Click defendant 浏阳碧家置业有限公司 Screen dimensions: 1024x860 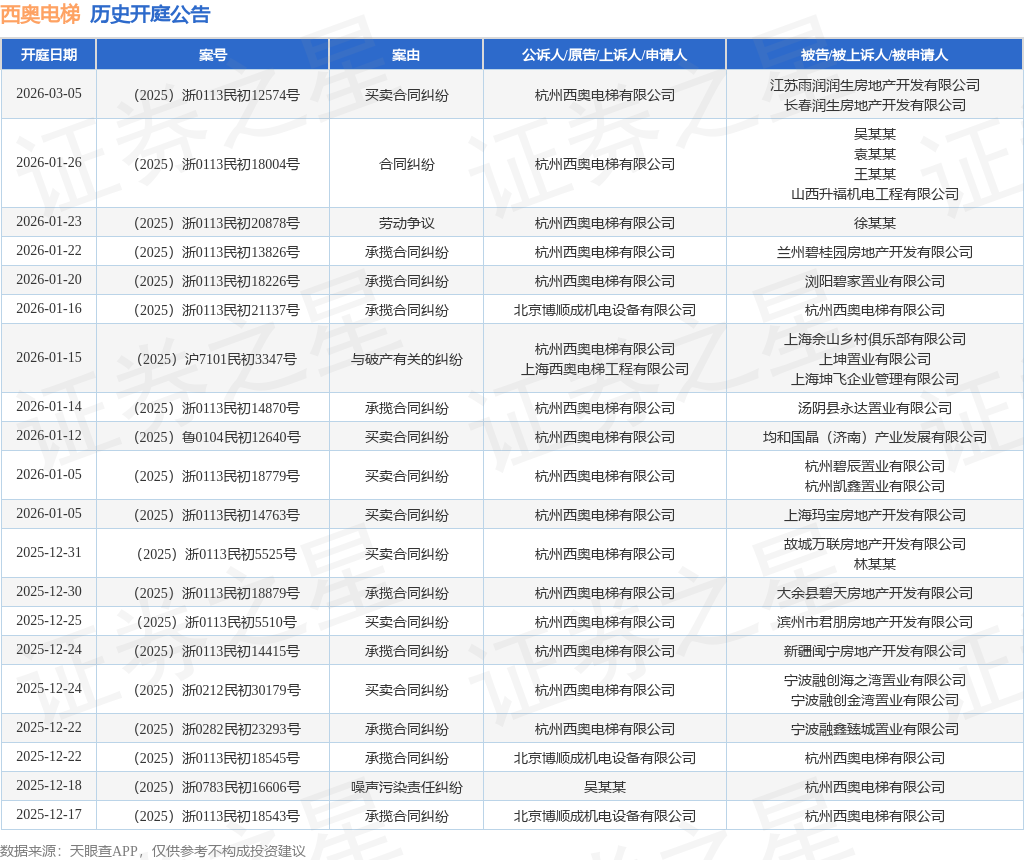[875, 281]
